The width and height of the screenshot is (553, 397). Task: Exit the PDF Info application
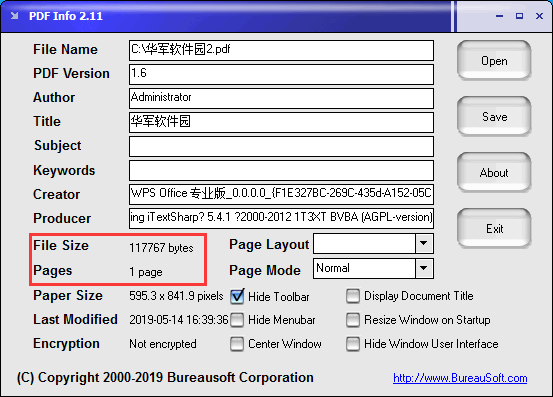[x=494, y=228]
